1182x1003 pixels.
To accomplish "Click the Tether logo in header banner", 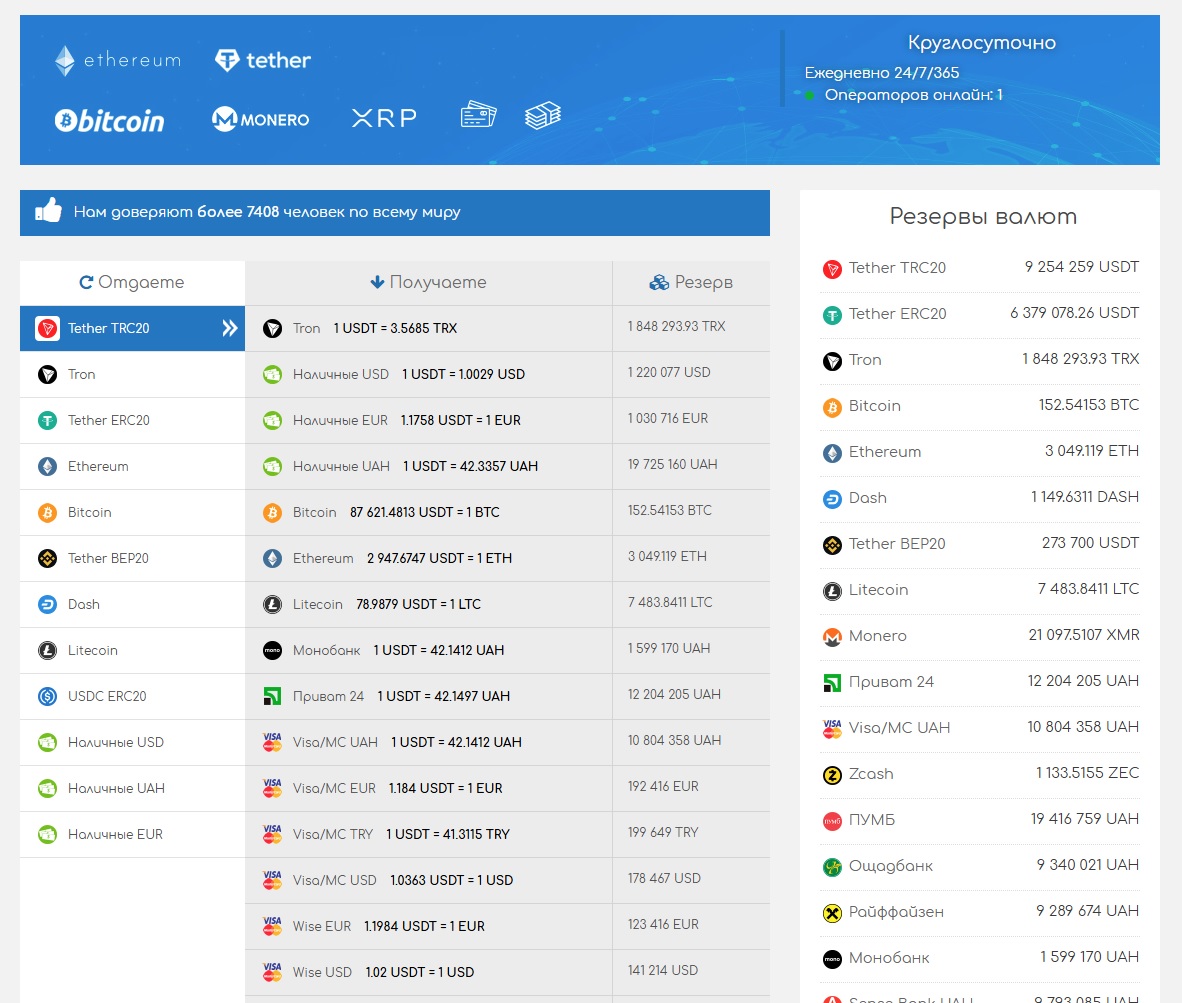I will pos(263,61).
